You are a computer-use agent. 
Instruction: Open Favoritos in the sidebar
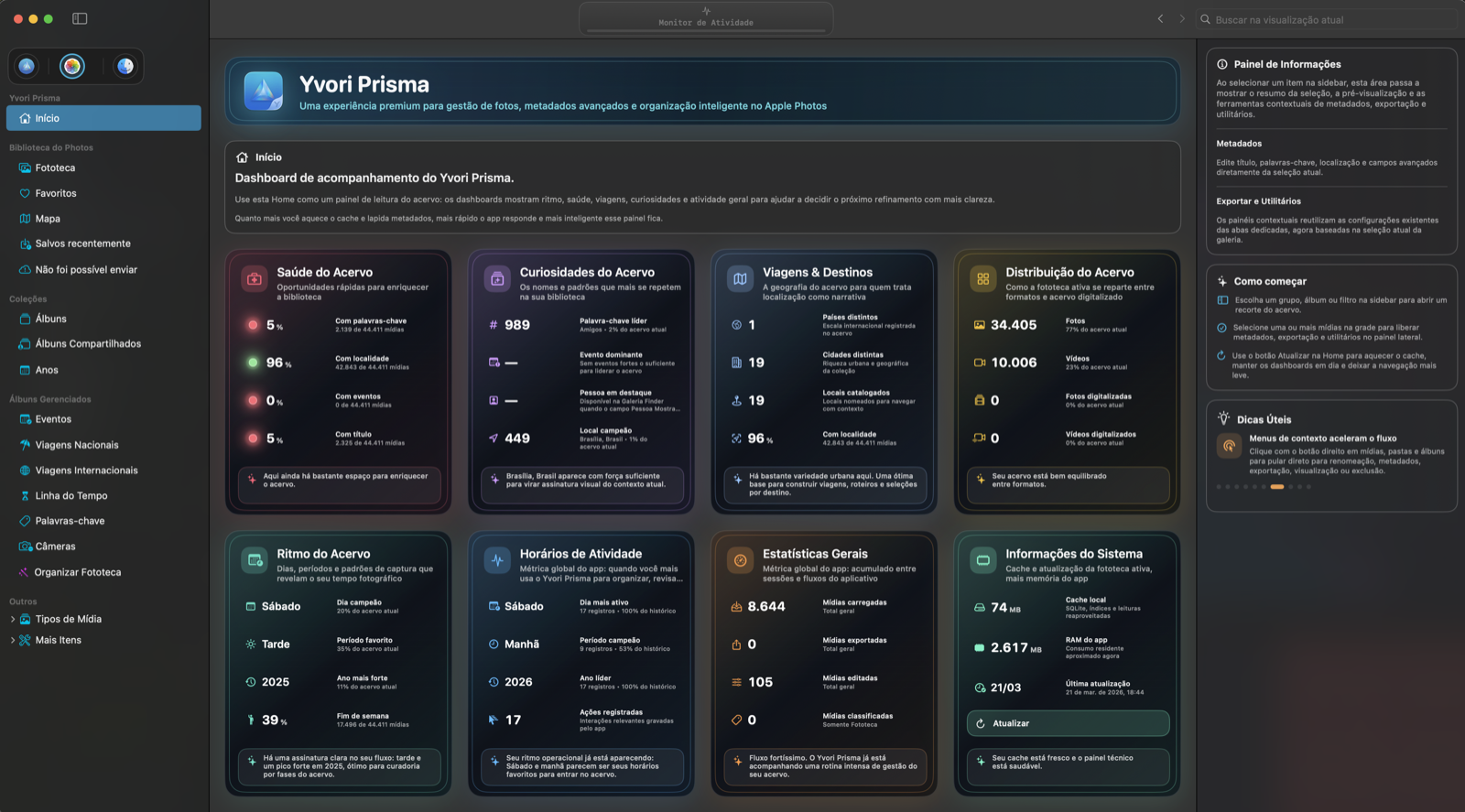(103, 193)
